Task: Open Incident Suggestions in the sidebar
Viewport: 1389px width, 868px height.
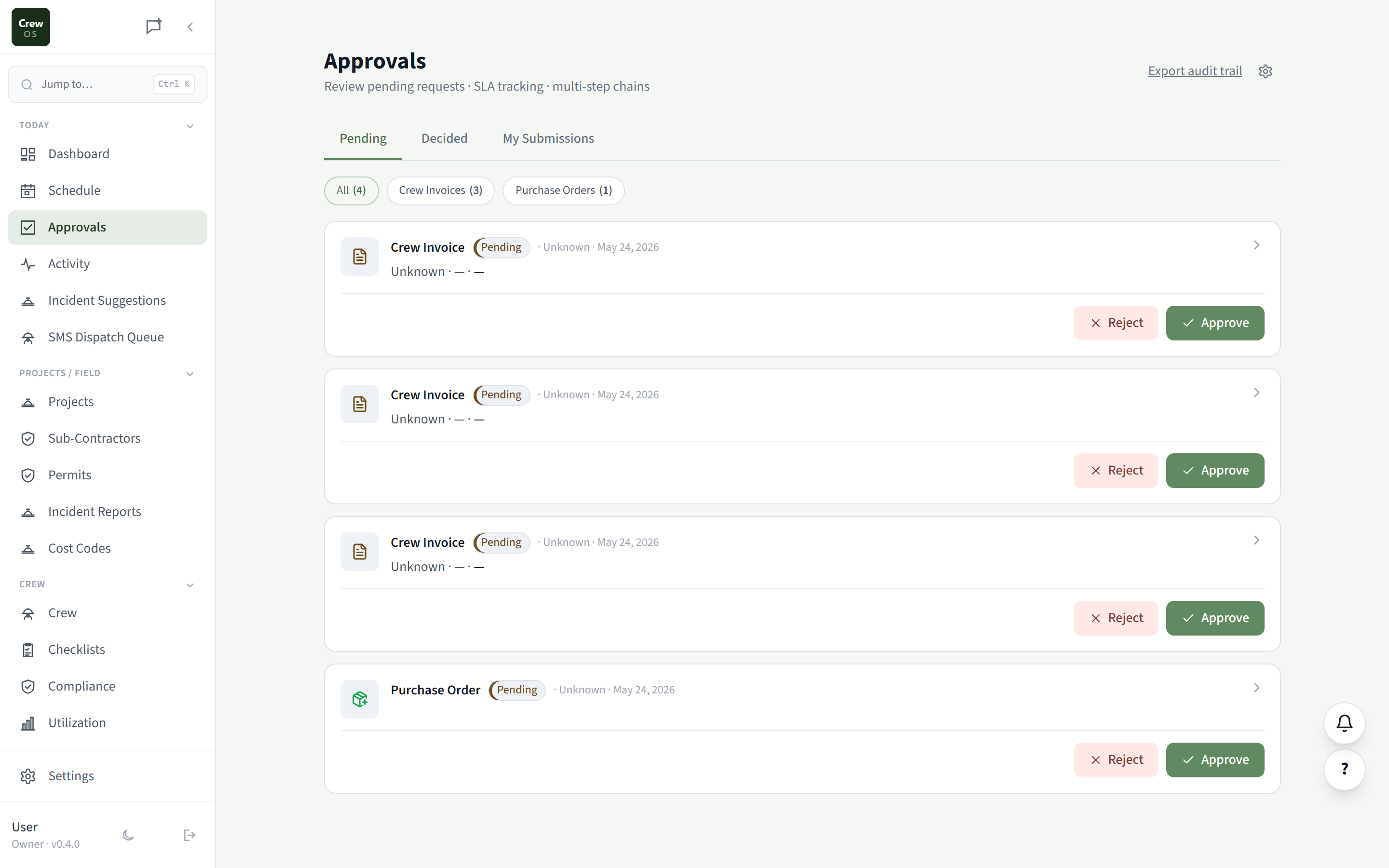Action: click(108, 301)
